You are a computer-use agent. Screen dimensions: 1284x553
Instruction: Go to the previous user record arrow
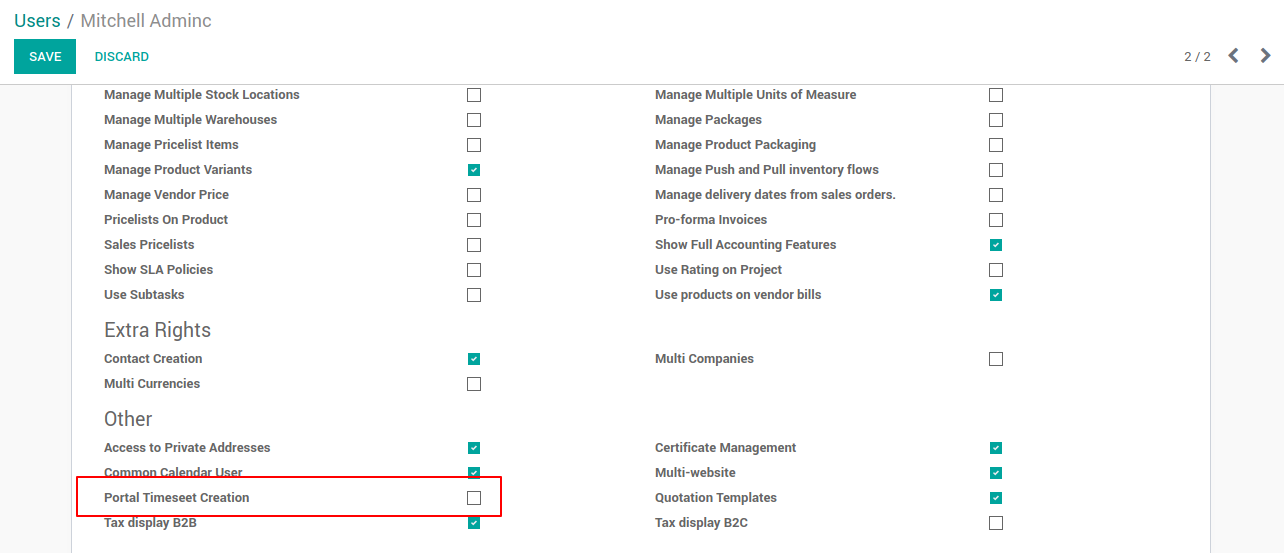(x=1234, y=56)
